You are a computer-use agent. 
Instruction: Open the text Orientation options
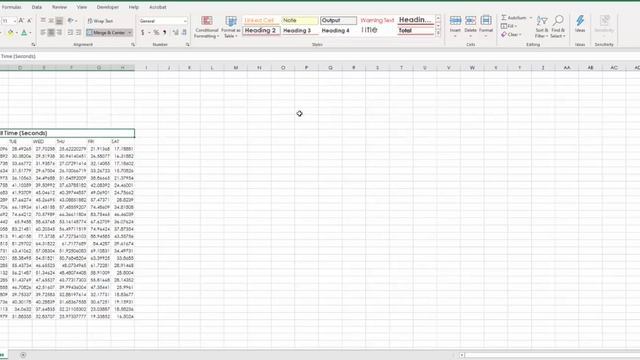(x=72, y=20)
